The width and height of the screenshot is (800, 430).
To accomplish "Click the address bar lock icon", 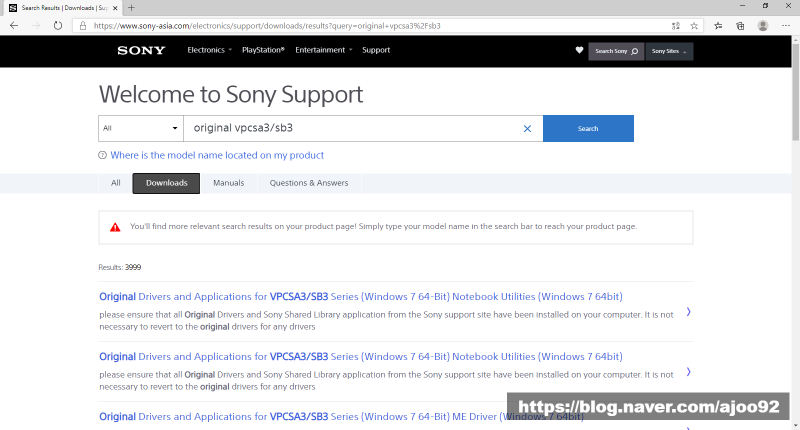I will 83,26.
